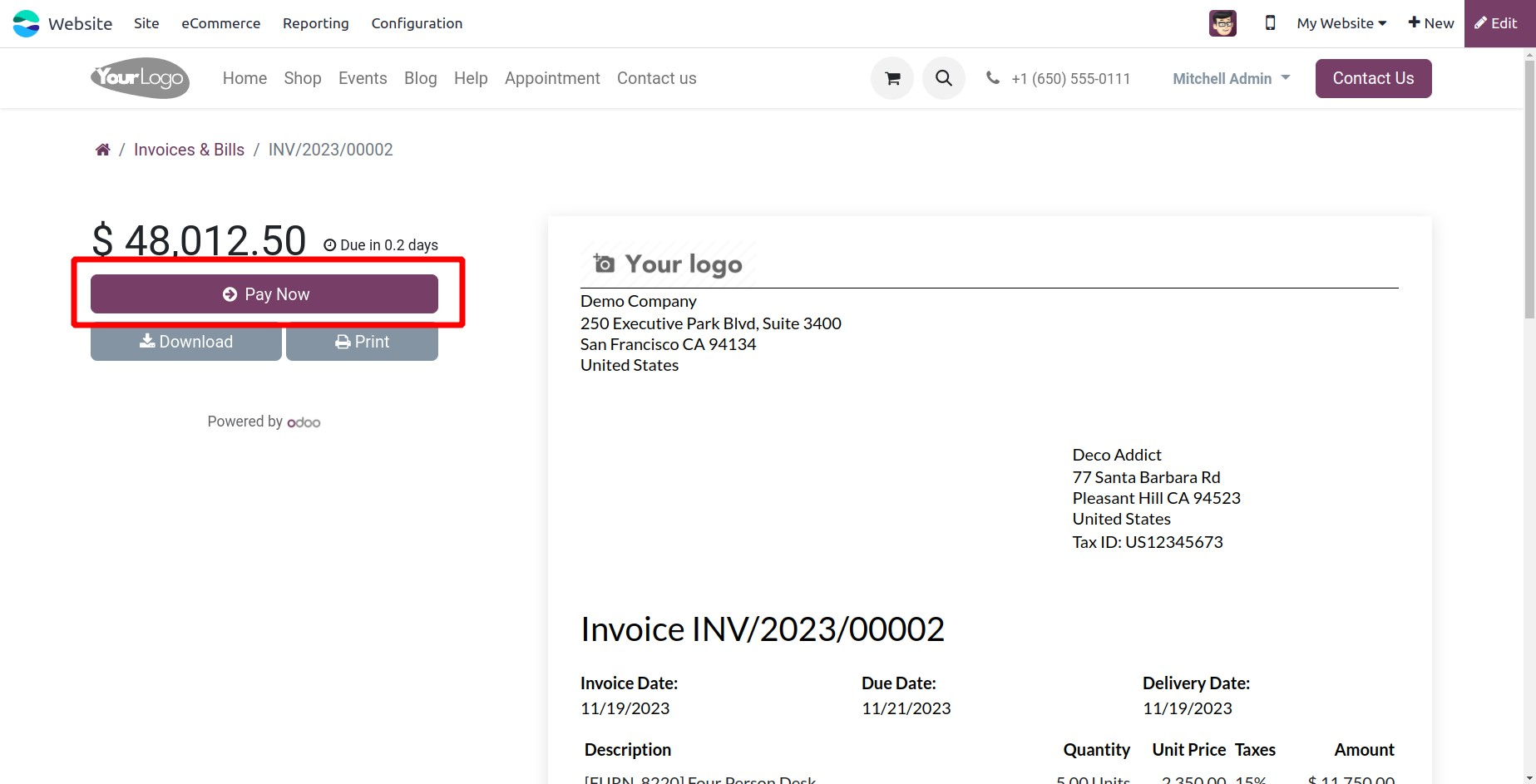Image resolution: width=1536 pixels, height=784 pixels.
Task: Open the eCommerce menu
Action: [220, 23]
